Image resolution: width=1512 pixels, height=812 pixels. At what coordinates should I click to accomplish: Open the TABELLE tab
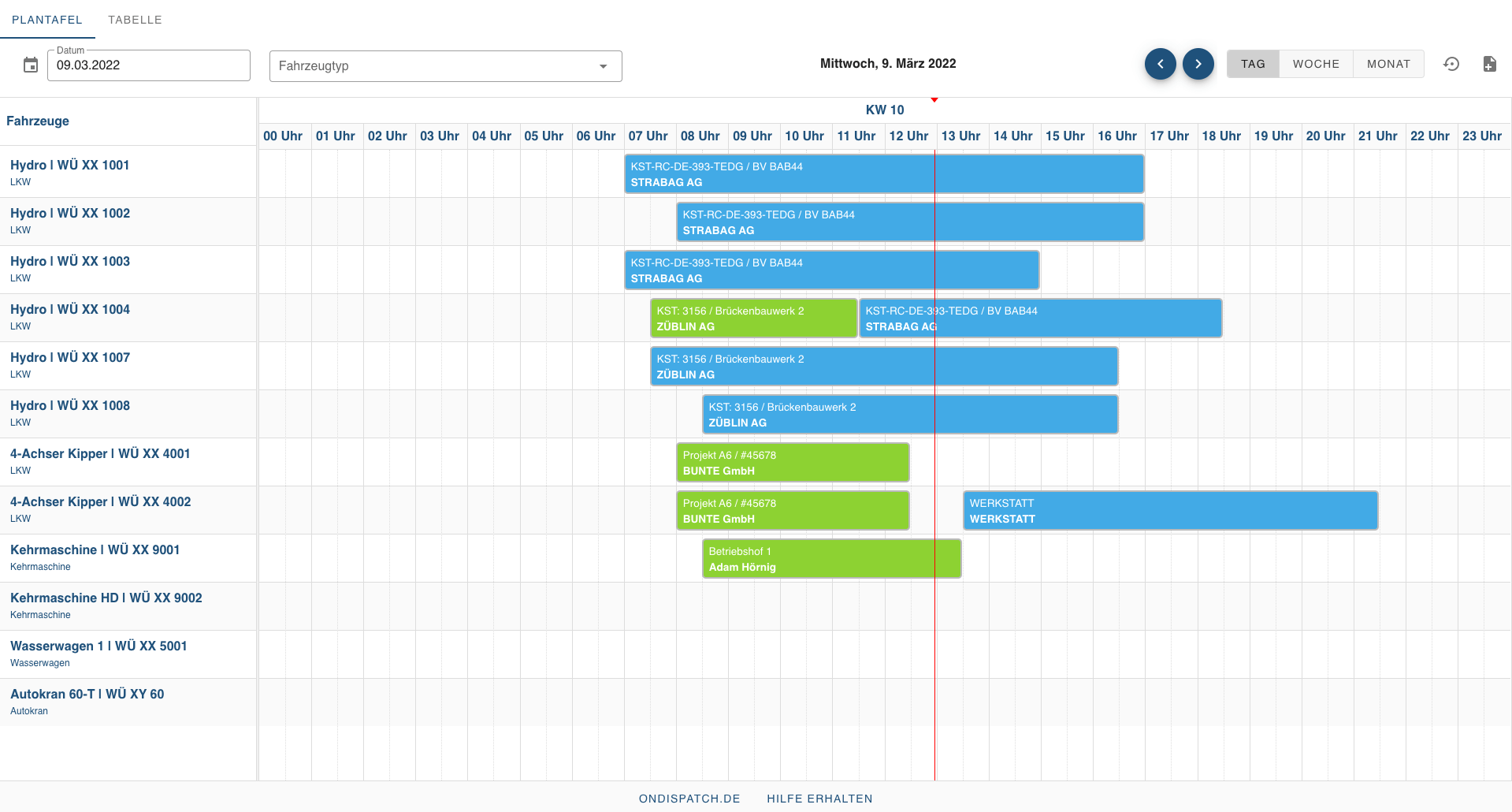click(135, 20)
